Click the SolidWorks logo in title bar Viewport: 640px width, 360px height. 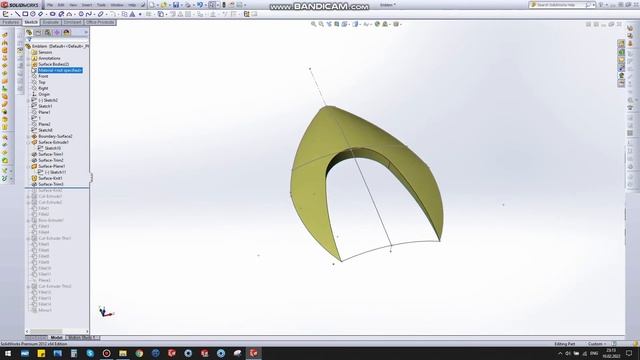(x=20, y=5)
